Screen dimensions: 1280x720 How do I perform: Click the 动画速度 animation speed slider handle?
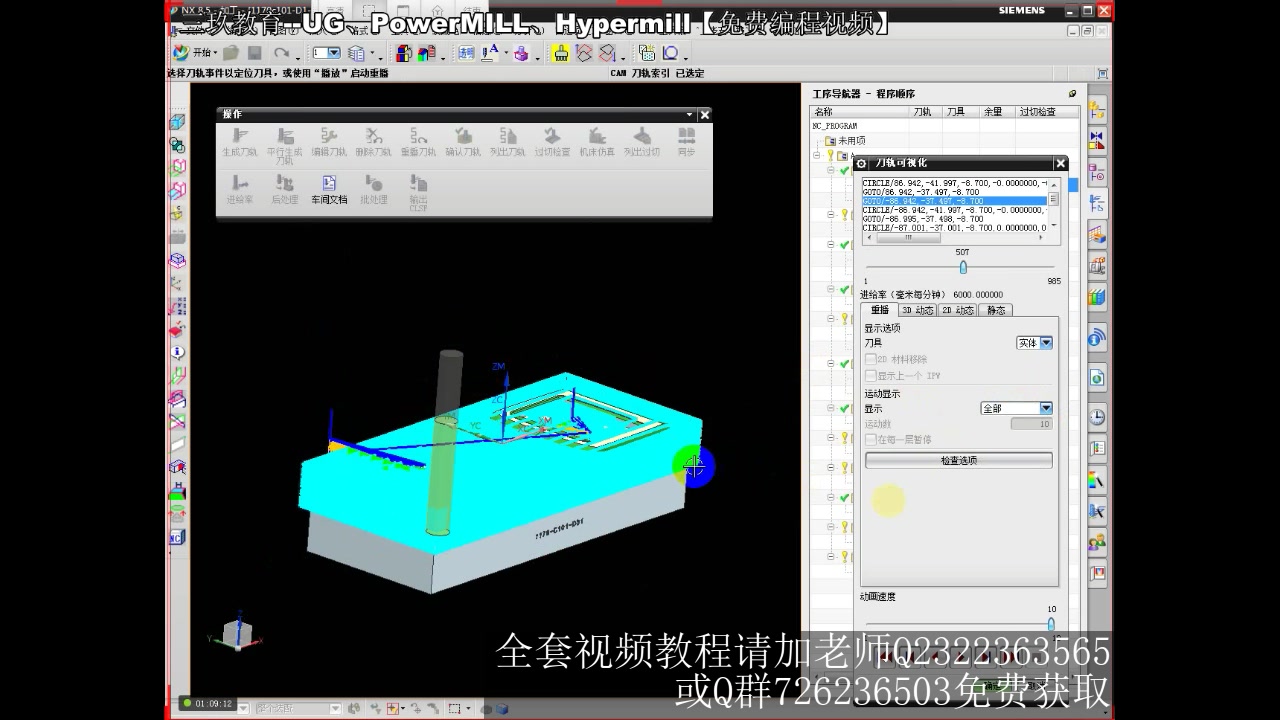(x=1051, y=622)
